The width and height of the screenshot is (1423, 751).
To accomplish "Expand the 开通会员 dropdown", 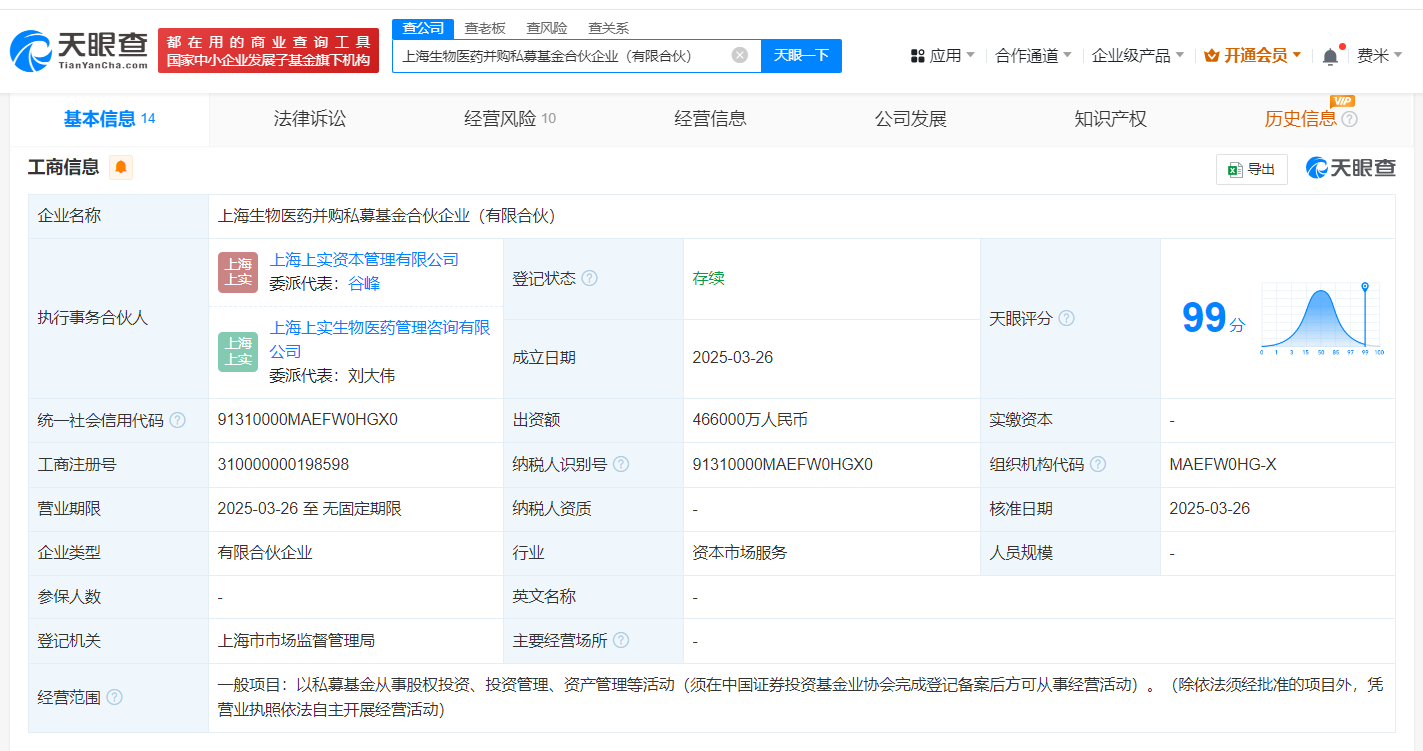I will 1253,56.
